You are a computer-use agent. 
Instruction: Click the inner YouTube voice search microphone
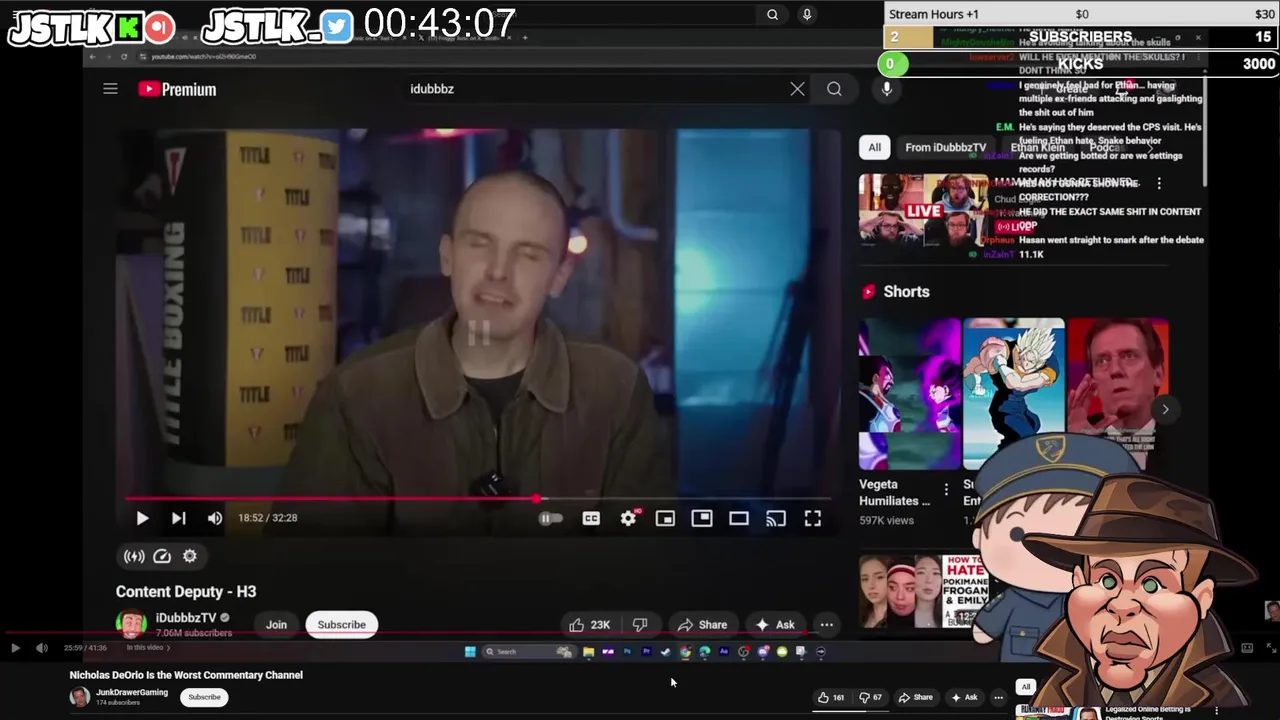click(x=886, y=89)
